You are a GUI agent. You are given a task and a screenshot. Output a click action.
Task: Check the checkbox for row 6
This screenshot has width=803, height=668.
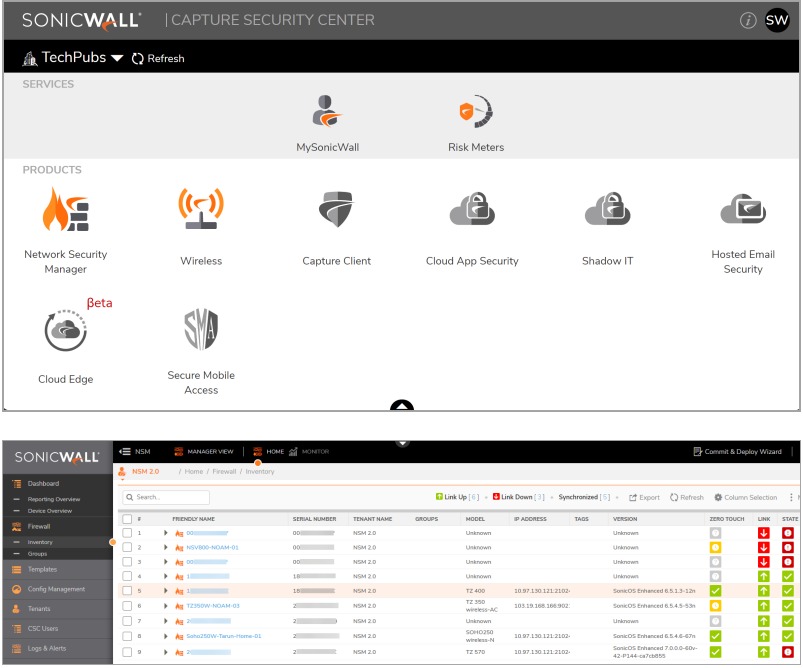pyautogui.click(x=127, y=606)
